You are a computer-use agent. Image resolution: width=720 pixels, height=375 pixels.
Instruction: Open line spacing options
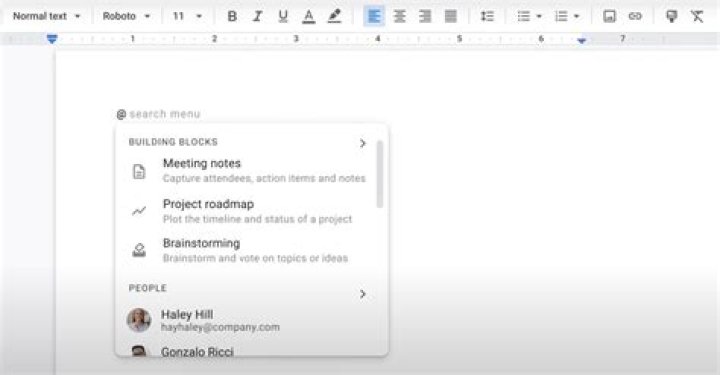click(487, 17)
